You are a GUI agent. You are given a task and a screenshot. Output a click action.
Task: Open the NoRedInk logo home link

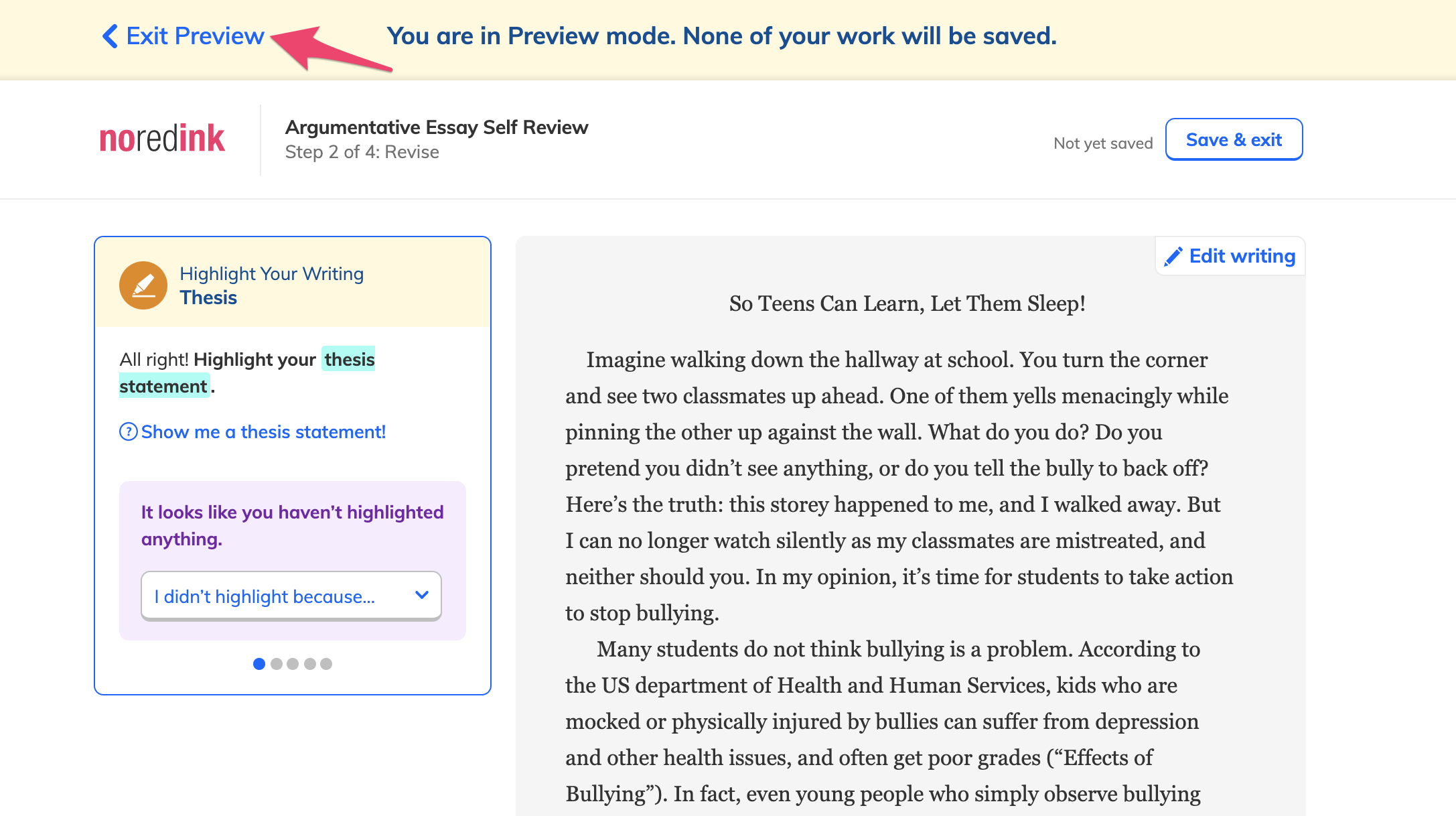tap(162, 139)
